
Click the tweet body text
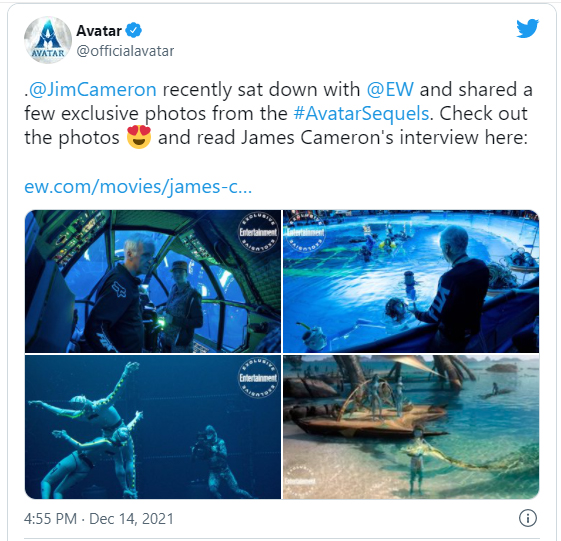coord(278,114)
